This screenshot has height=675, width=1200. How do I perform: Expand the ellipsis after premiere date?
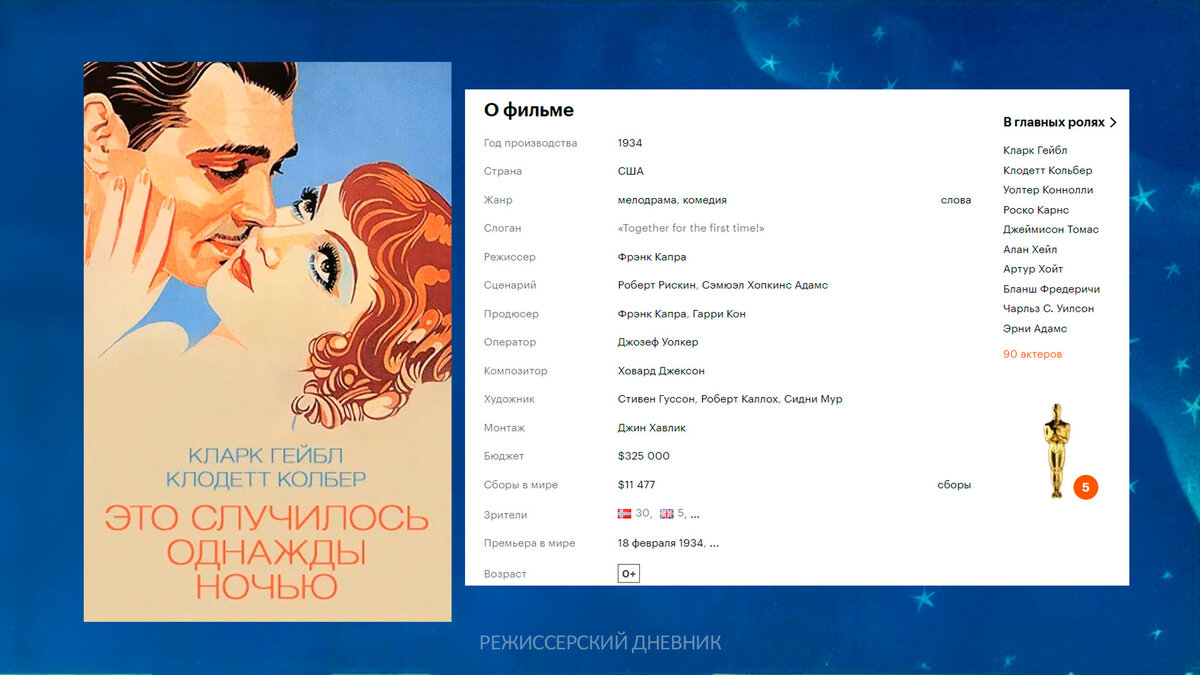tap(714, 544)
